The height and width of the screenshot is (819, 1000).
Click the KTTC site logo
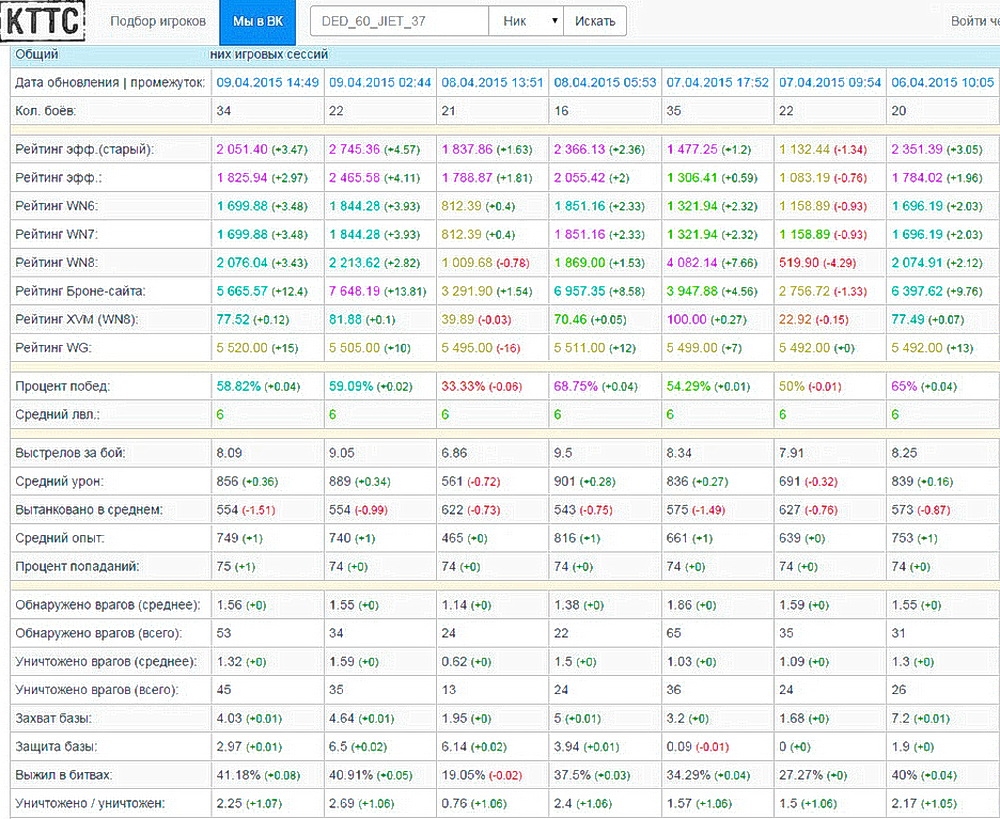point(42,21)
